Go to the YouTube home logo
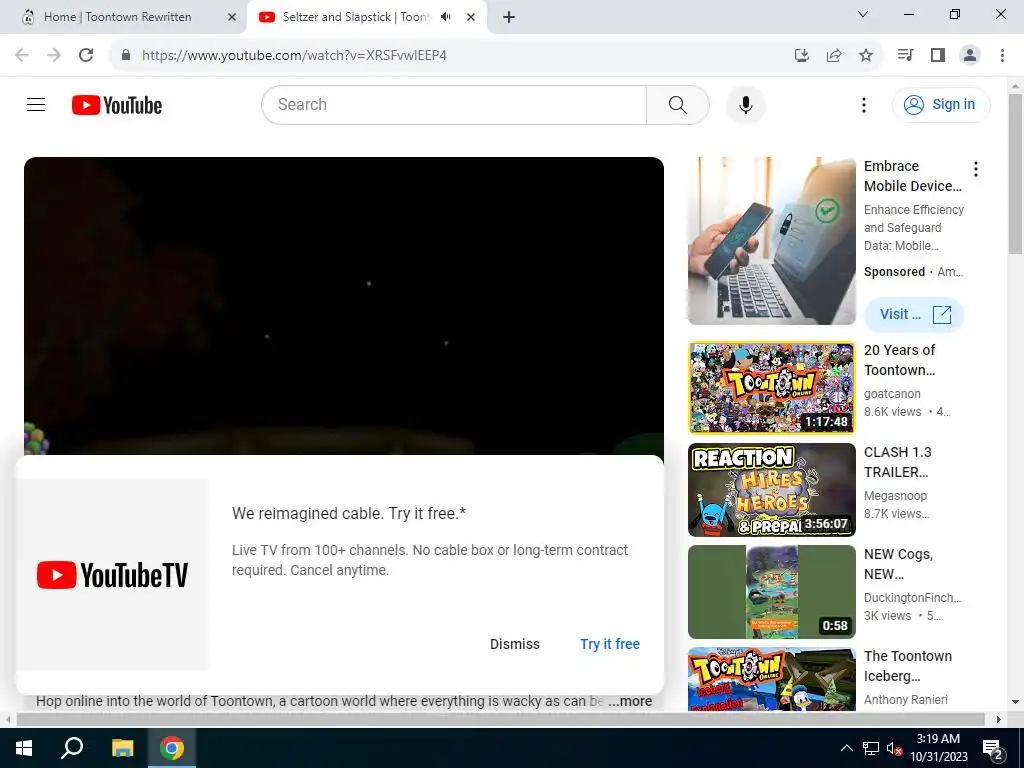This screenshot has height=768, width=1024. pyautogui.click(x=117, y=105)
